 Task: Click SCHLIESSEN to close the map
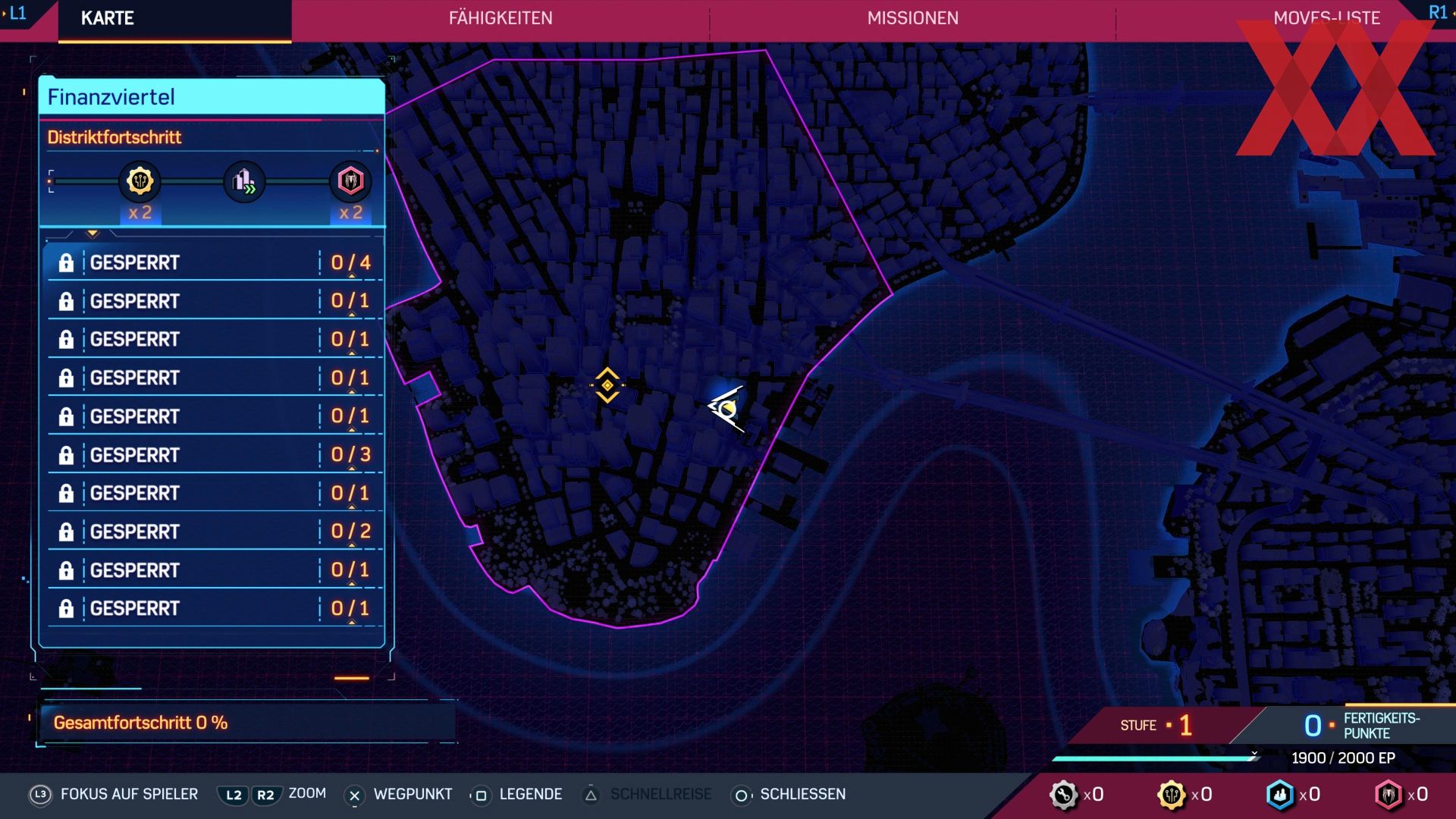point(802,794)
